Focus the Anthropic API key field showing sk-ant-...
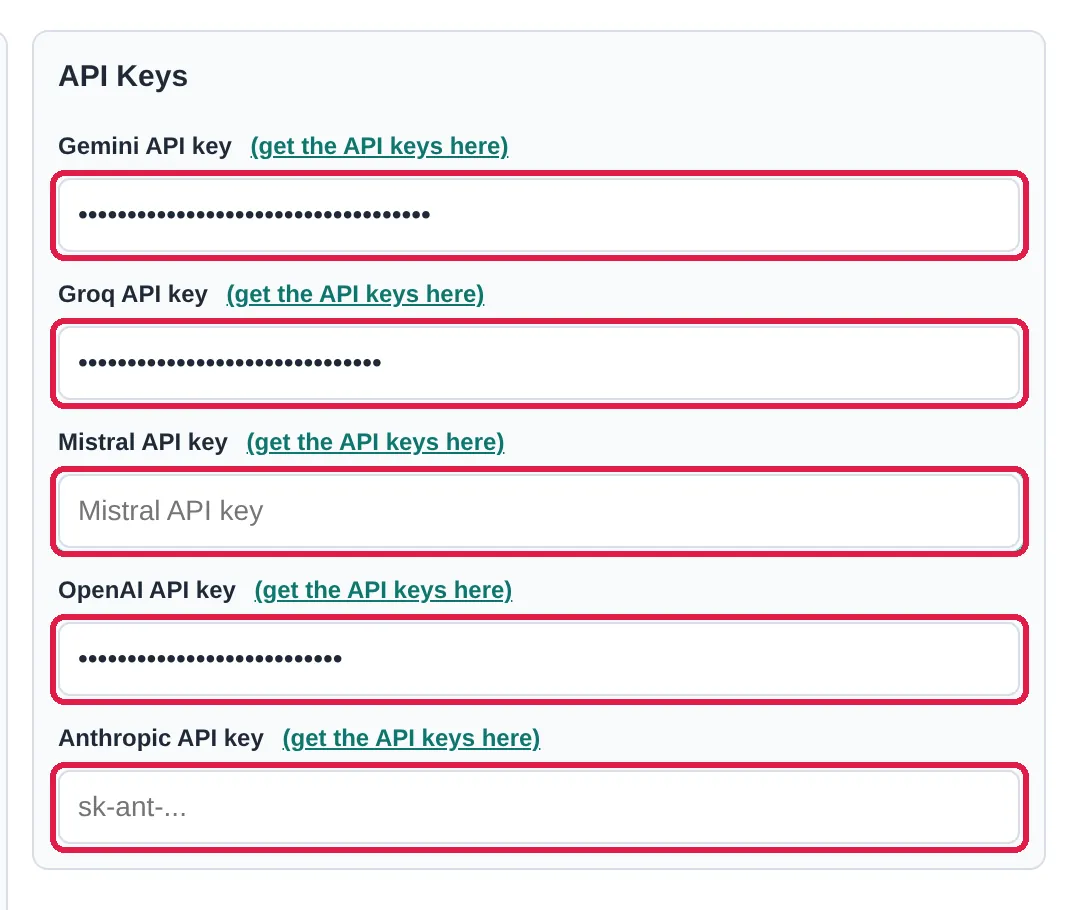Viewport: 1080px width, 910px height. (539, 807)
